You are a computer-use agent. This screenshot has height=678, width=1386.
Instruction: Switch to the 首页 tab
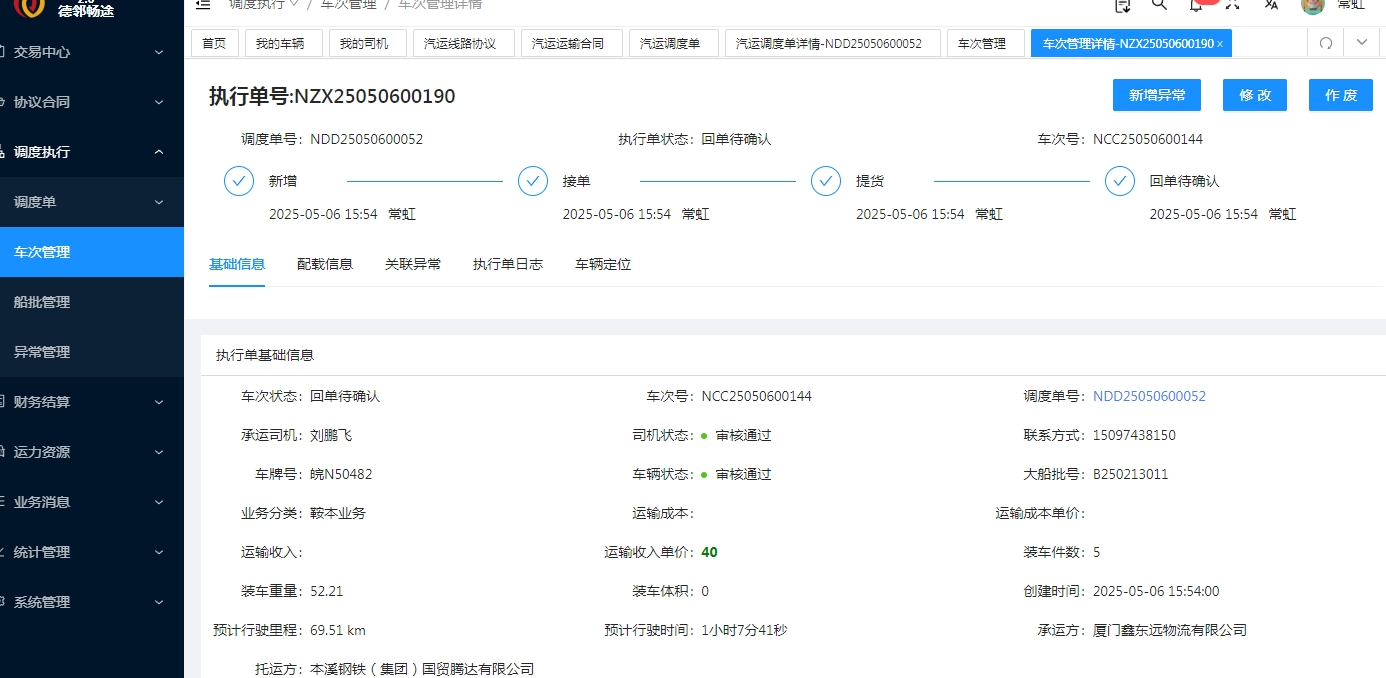click(x=214, y=43)
